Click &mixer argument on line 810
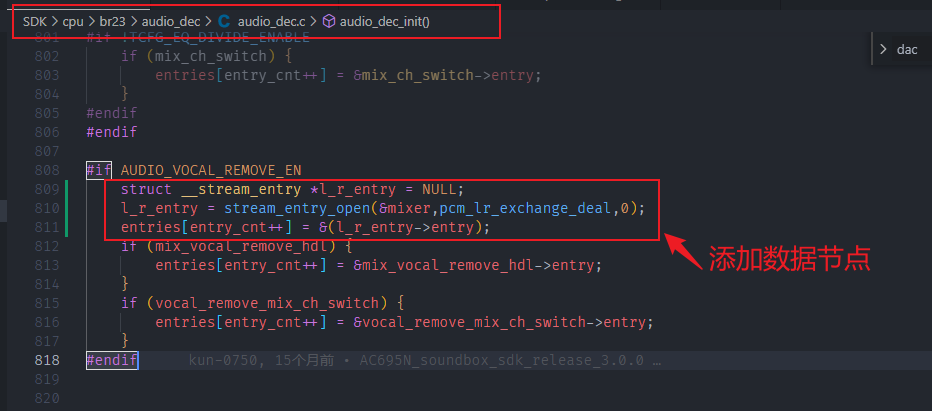 (x=404, y=208)
